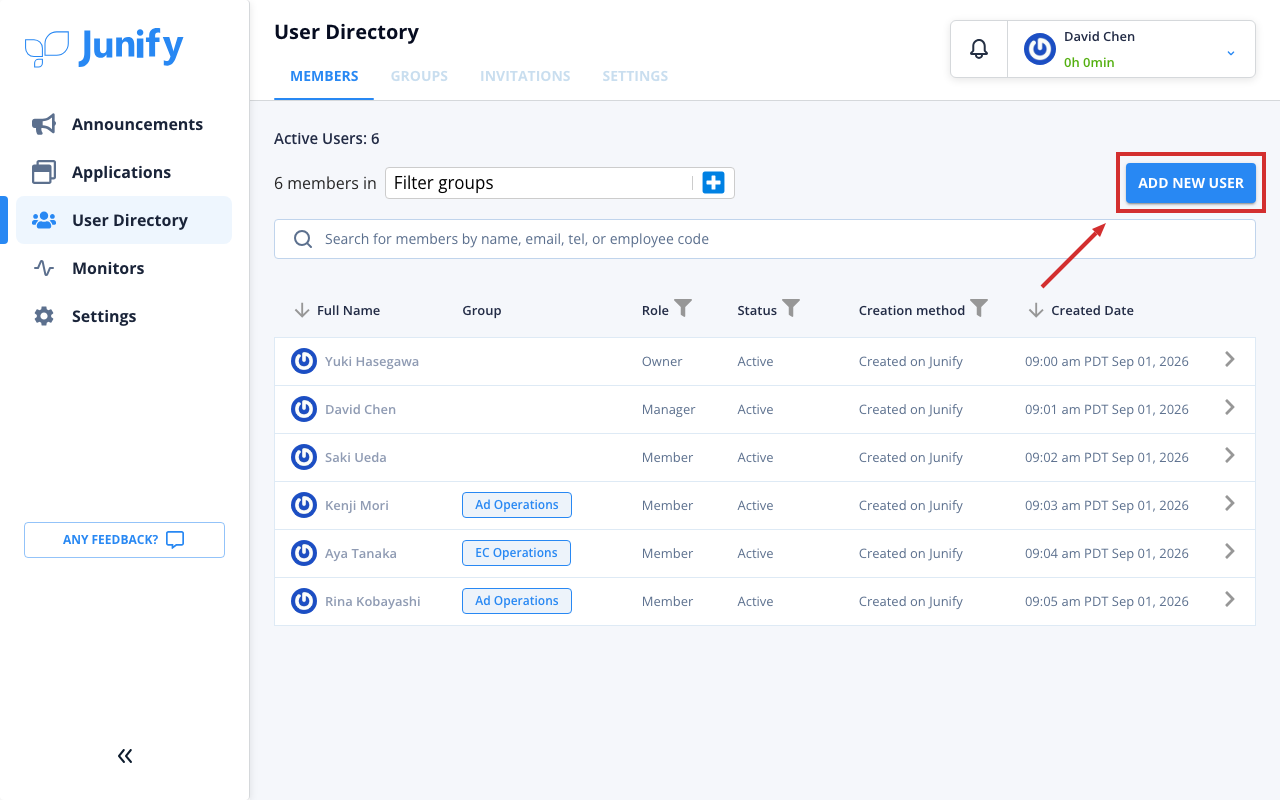1280x800 pixels.
Task: Click the name Kenji Mori
Action: click(x=357, y=505)
